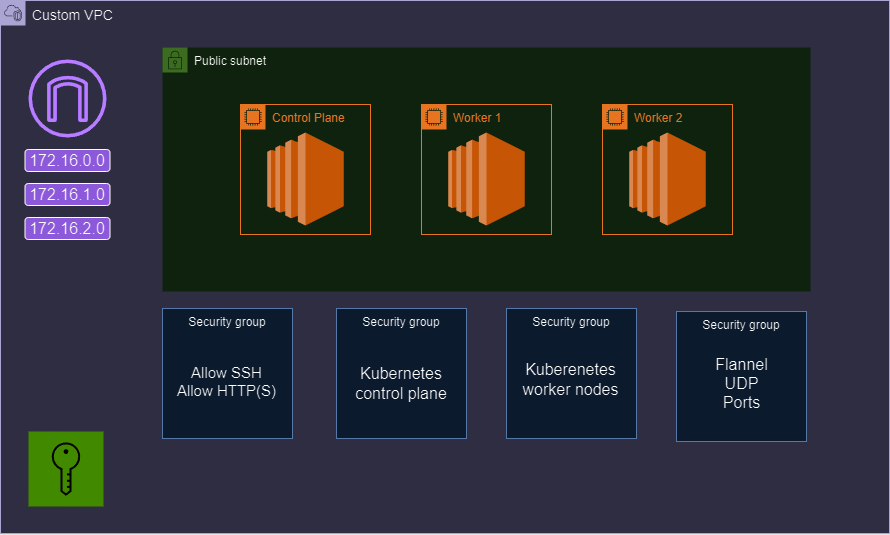
Task: Select Security group heading above Allow SSH
Action: 227,322
